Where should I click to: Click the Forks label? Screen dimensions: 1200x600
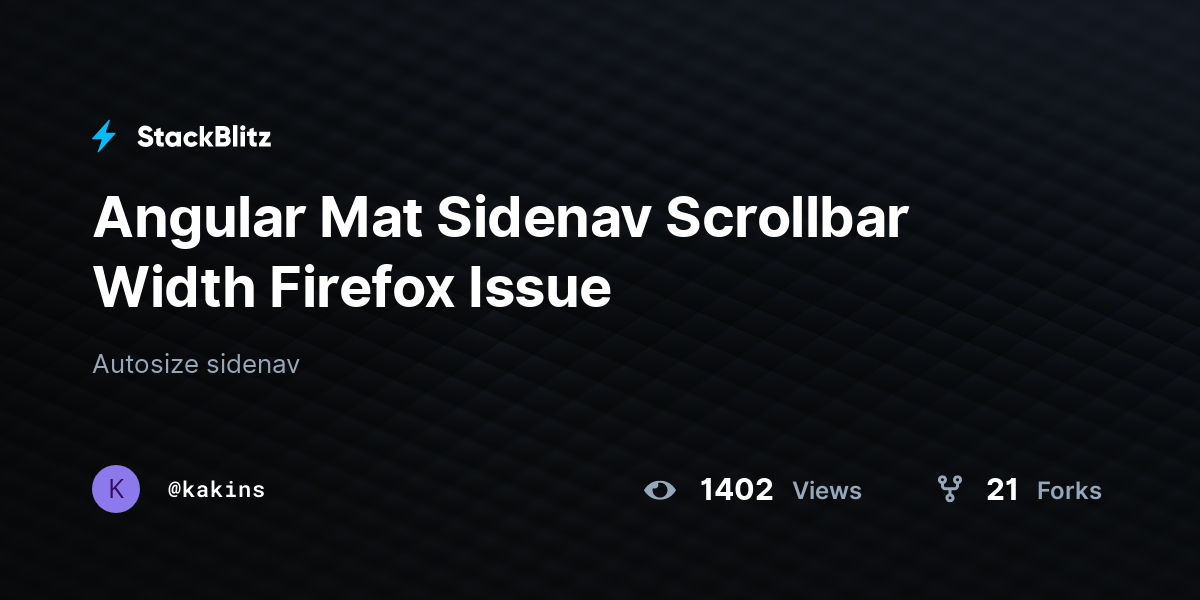1069,490
